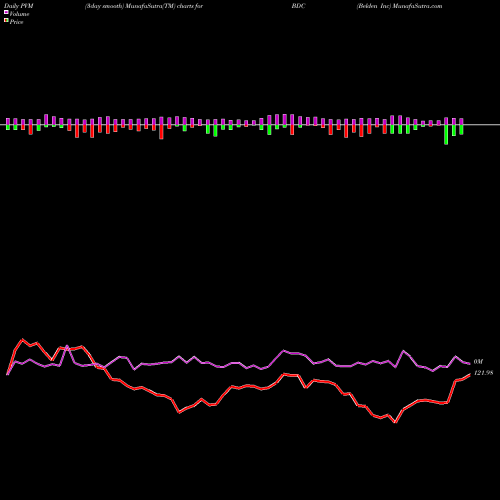This screenshot has width=500, height=500.
Task: Click the BDC ticker symbol text
Action: coord(298,6)
